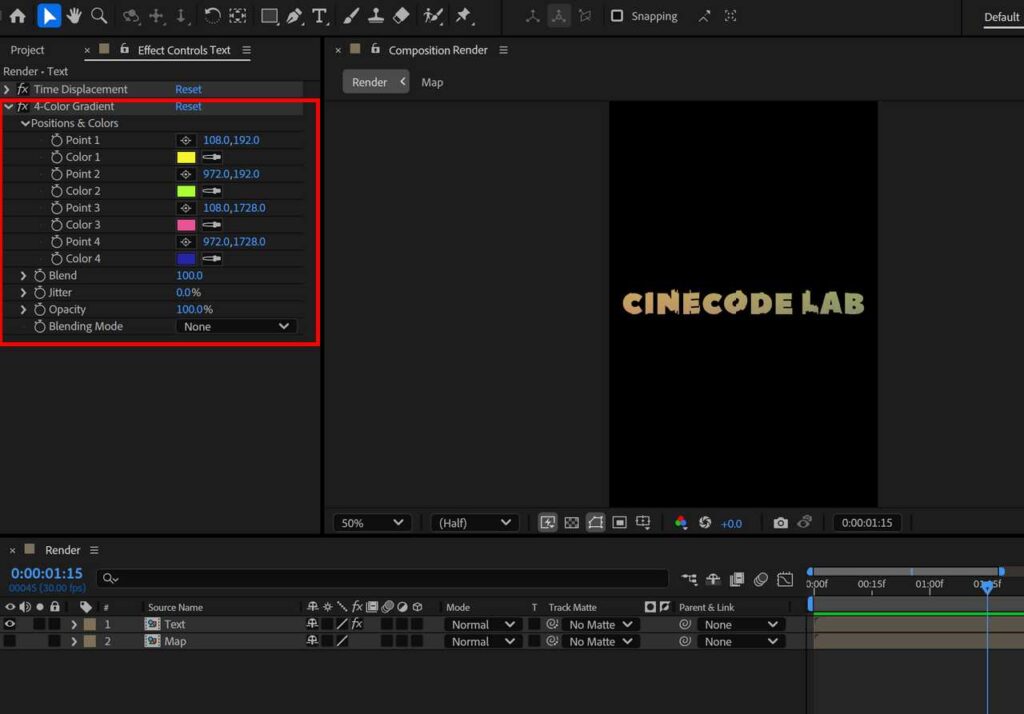Click the reset exposure icon

tap(705, 523)
